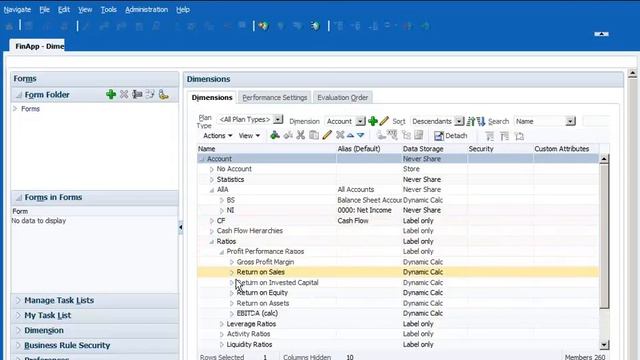Viewport: 640px width, 360px height.
Task: Expand the Business Rule Security section
Action: tap(18, 345)
